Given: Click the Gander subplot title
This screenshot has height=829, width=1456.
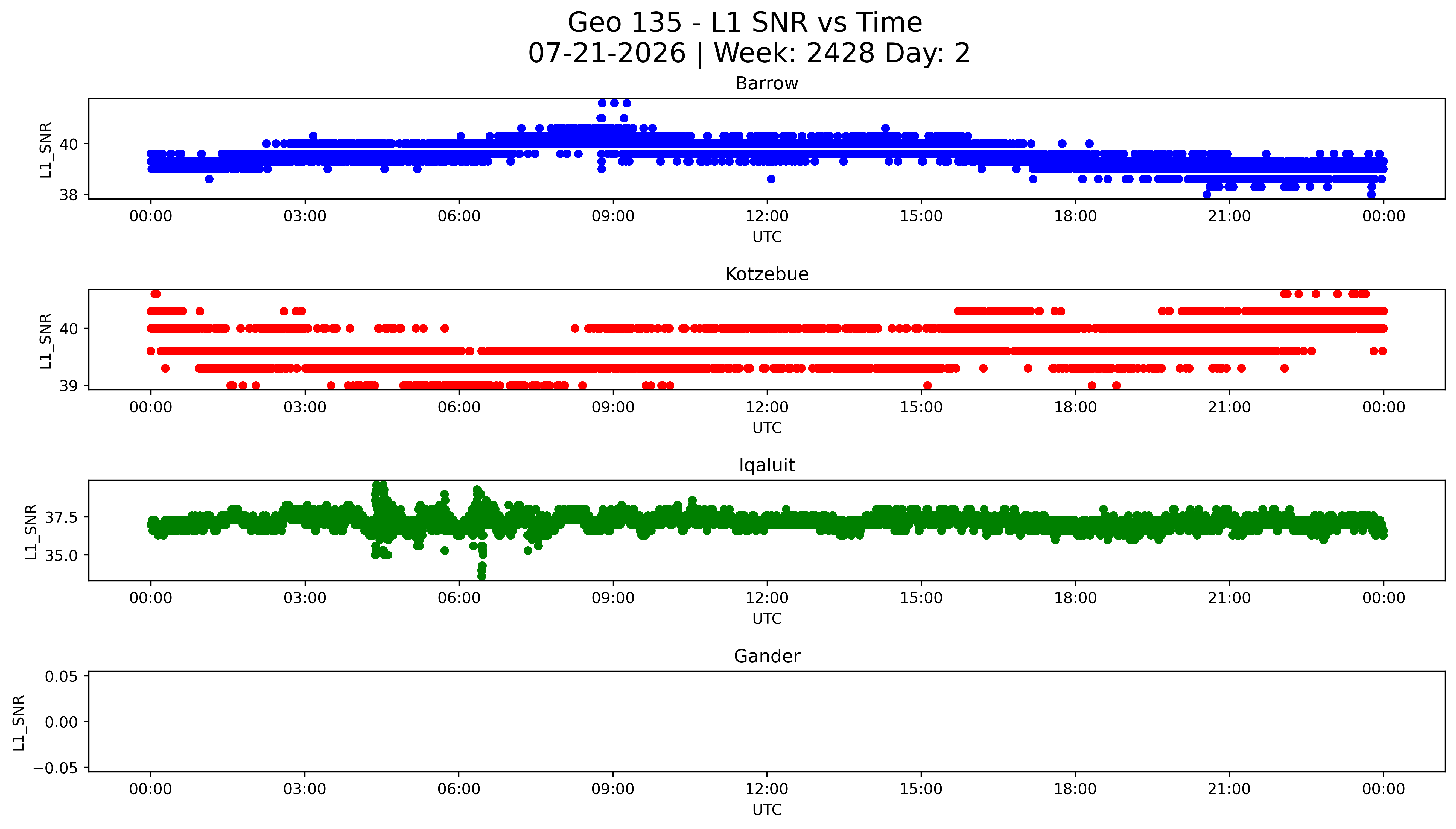Looking at the screenshot, I should (x=766, y=656).
